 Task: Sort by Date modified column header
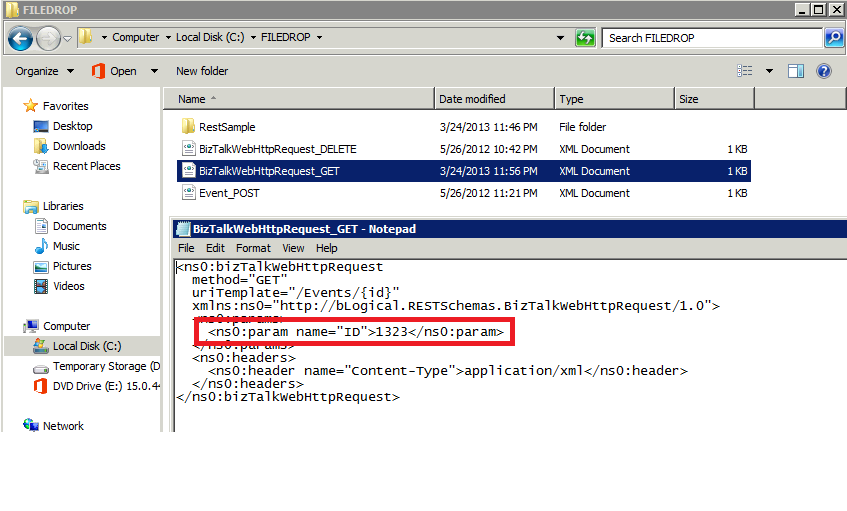click(x=495, y=99)
